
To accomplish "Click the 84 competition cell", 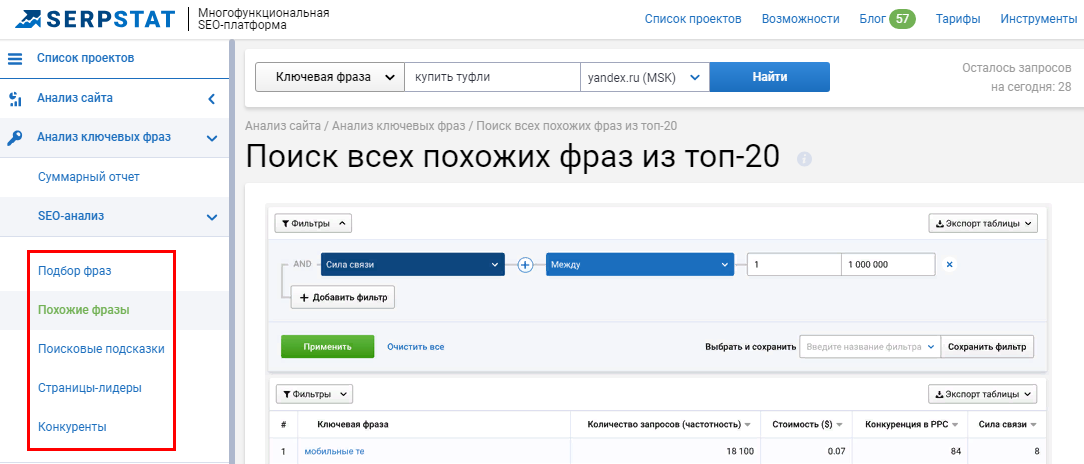I will (955, 452).
